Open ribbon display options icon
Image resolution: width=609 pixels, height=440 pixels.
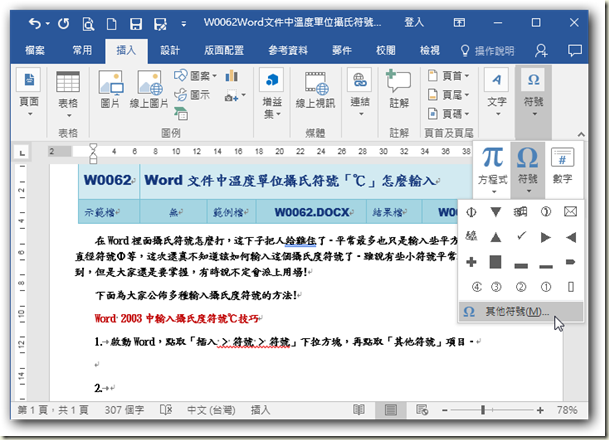coord(459,23)
